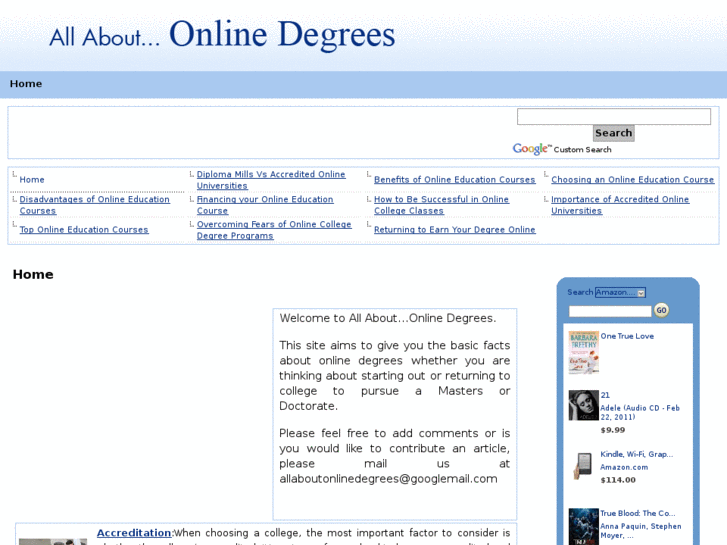
Task: Click the Kindle device thumbnail
Action: point(583,466)
